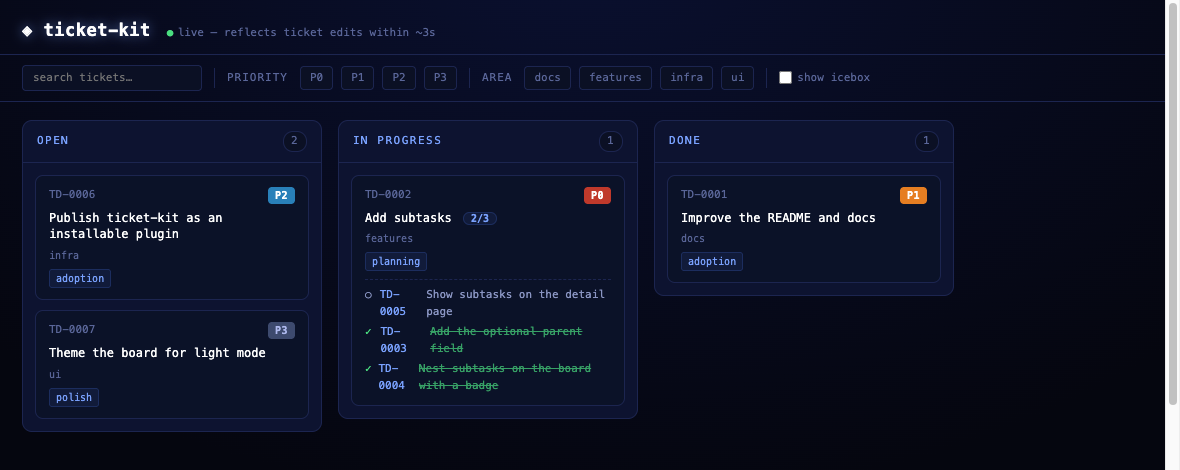
Task: Click the ticket-kit diamond logo icon
Action: [28, 31]
